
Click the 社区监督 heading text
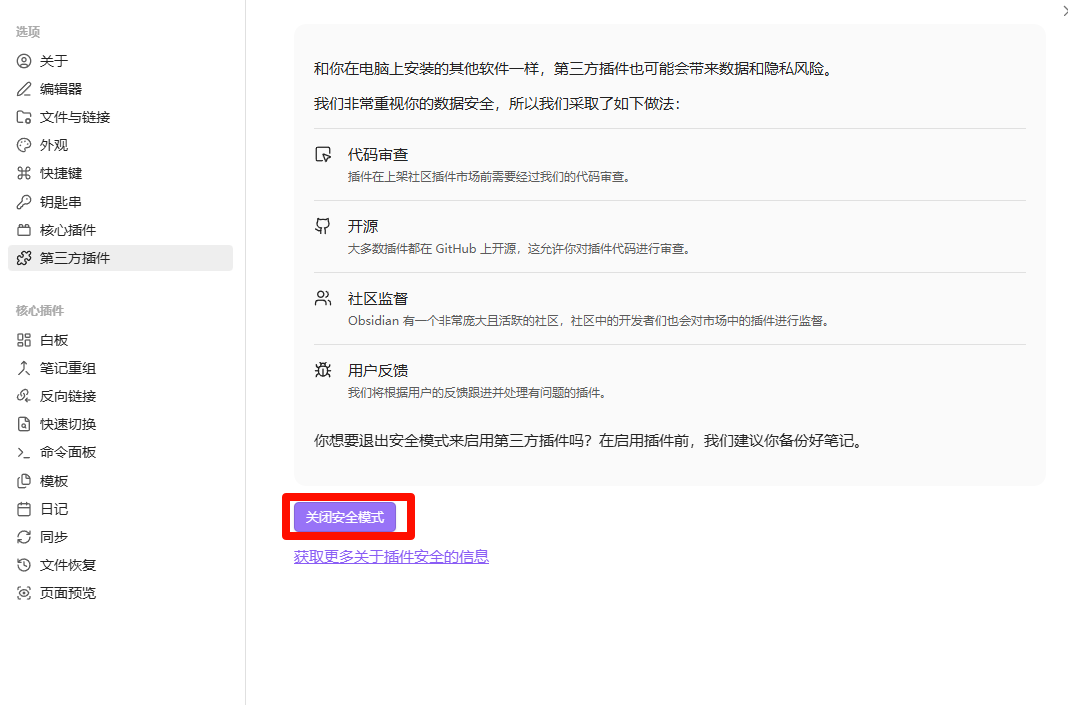[x=378, y=298]
